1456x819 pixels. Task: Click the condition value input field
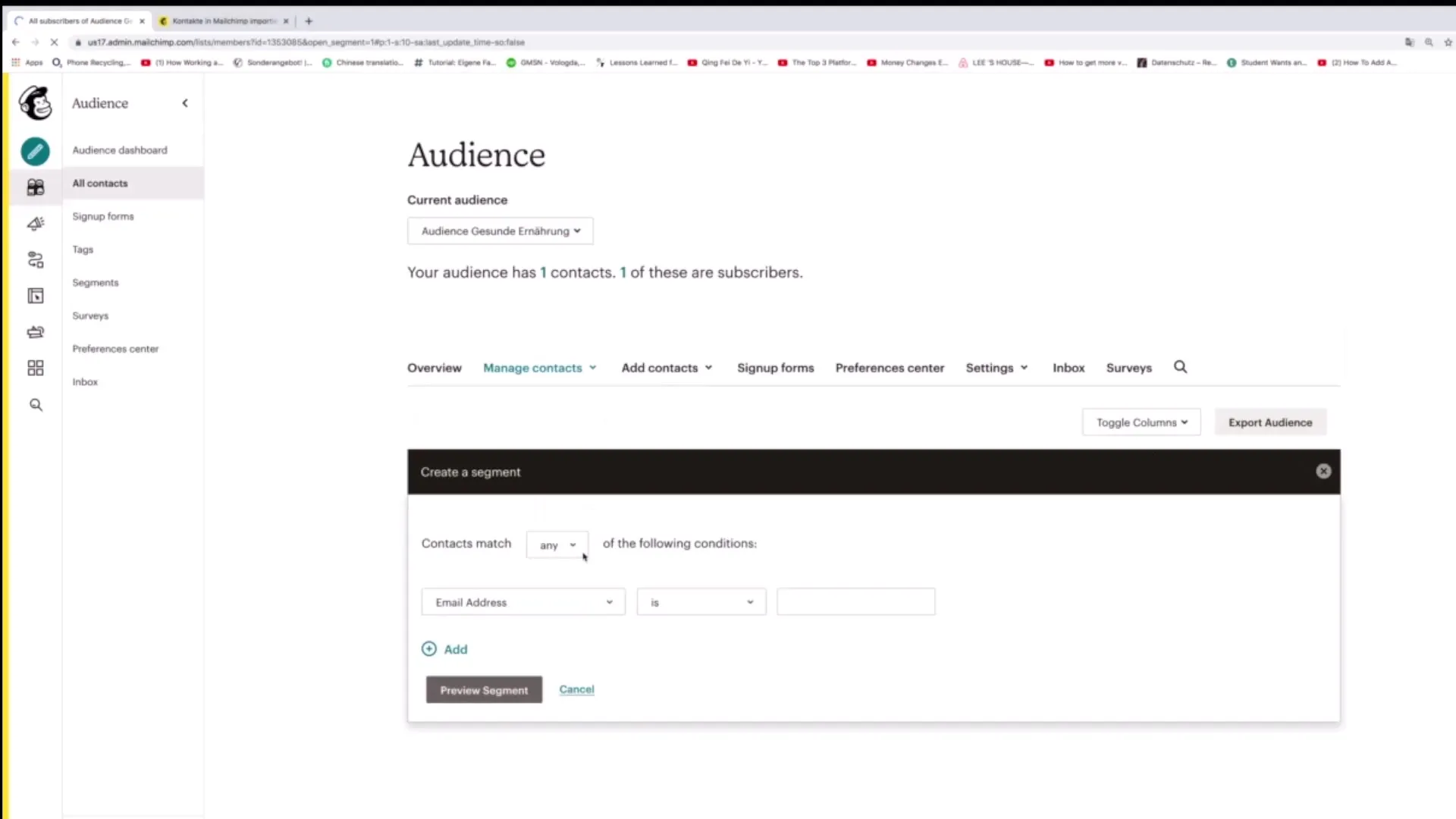click(x=856, y=602)
